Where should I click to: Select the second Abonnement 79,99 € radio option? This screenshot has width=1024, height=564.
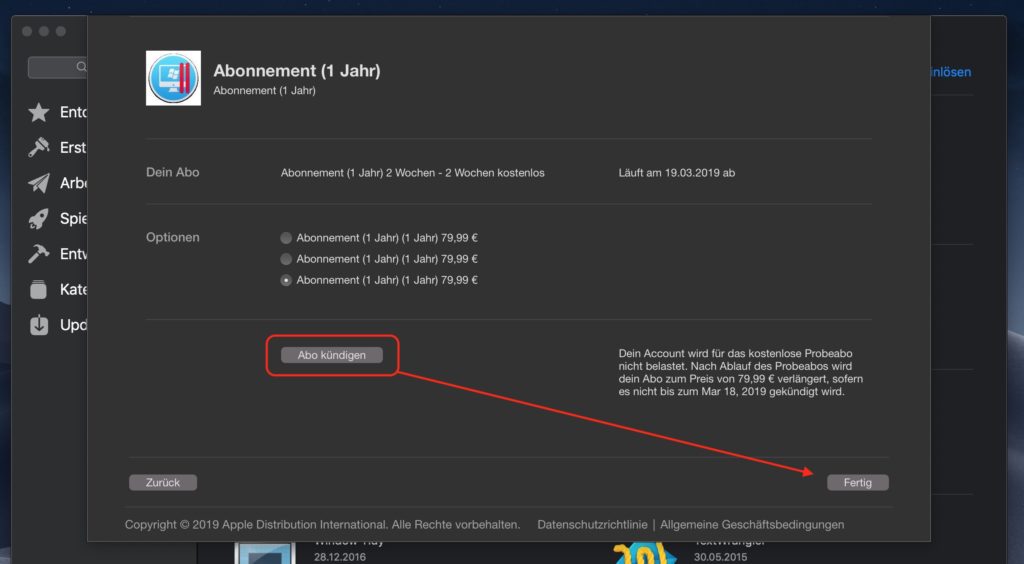tap(286, 259)
